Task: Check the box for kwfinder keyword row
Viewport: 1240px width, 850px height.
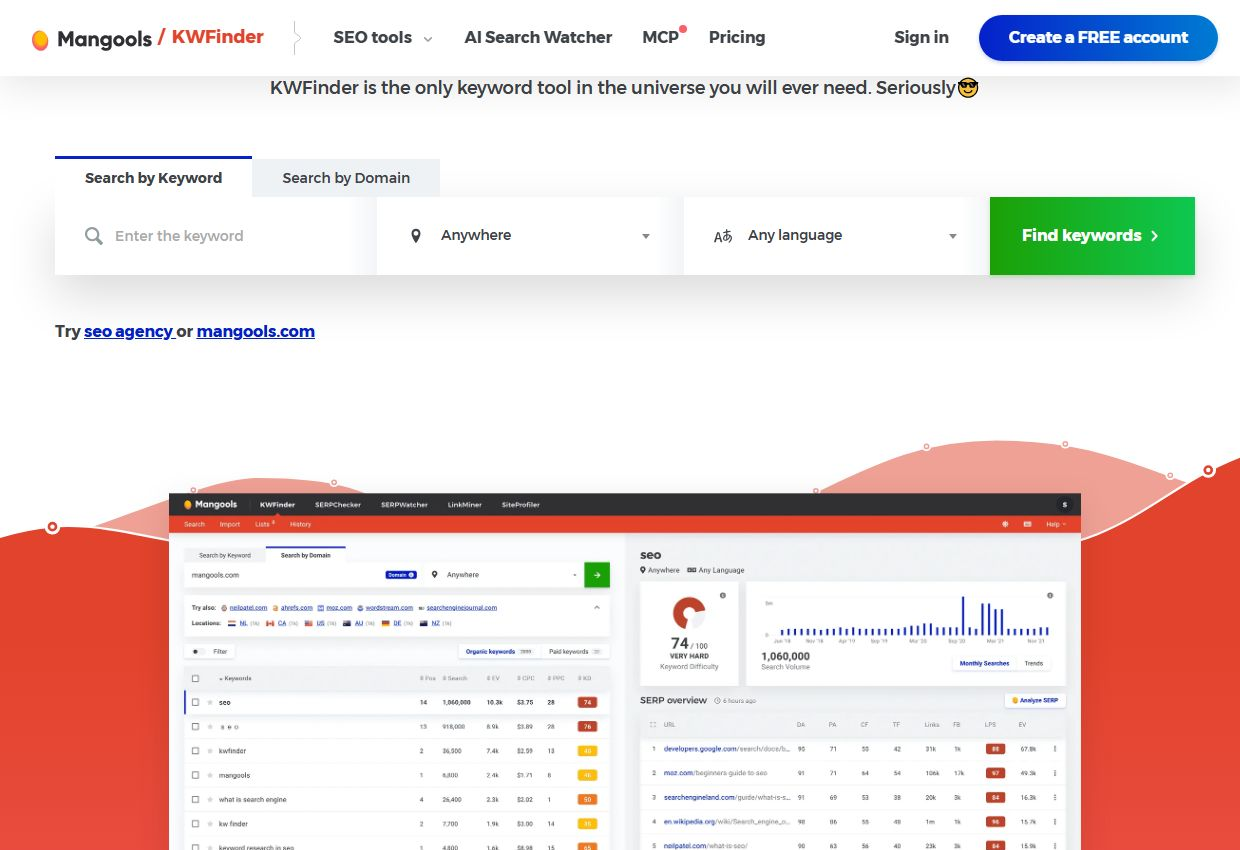Action: point(195,751)
